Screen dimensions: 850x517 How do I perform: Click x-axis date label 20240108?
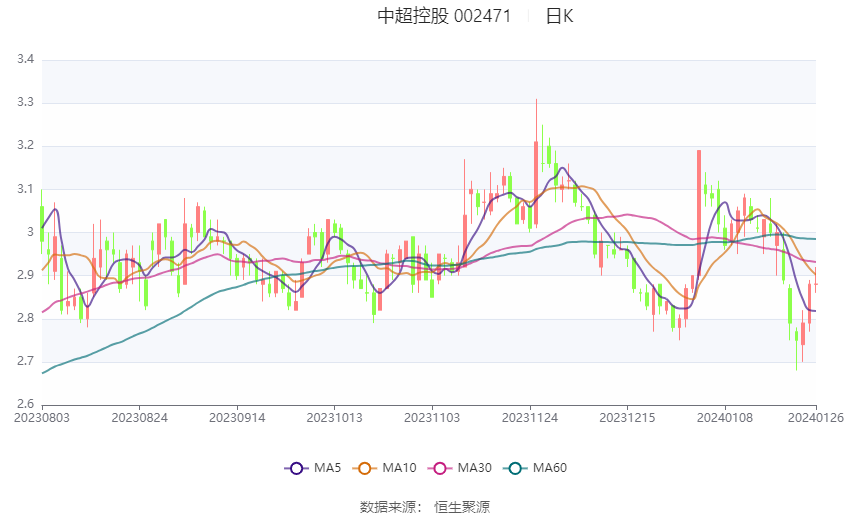pyautogui.click(x=725, y=418)
